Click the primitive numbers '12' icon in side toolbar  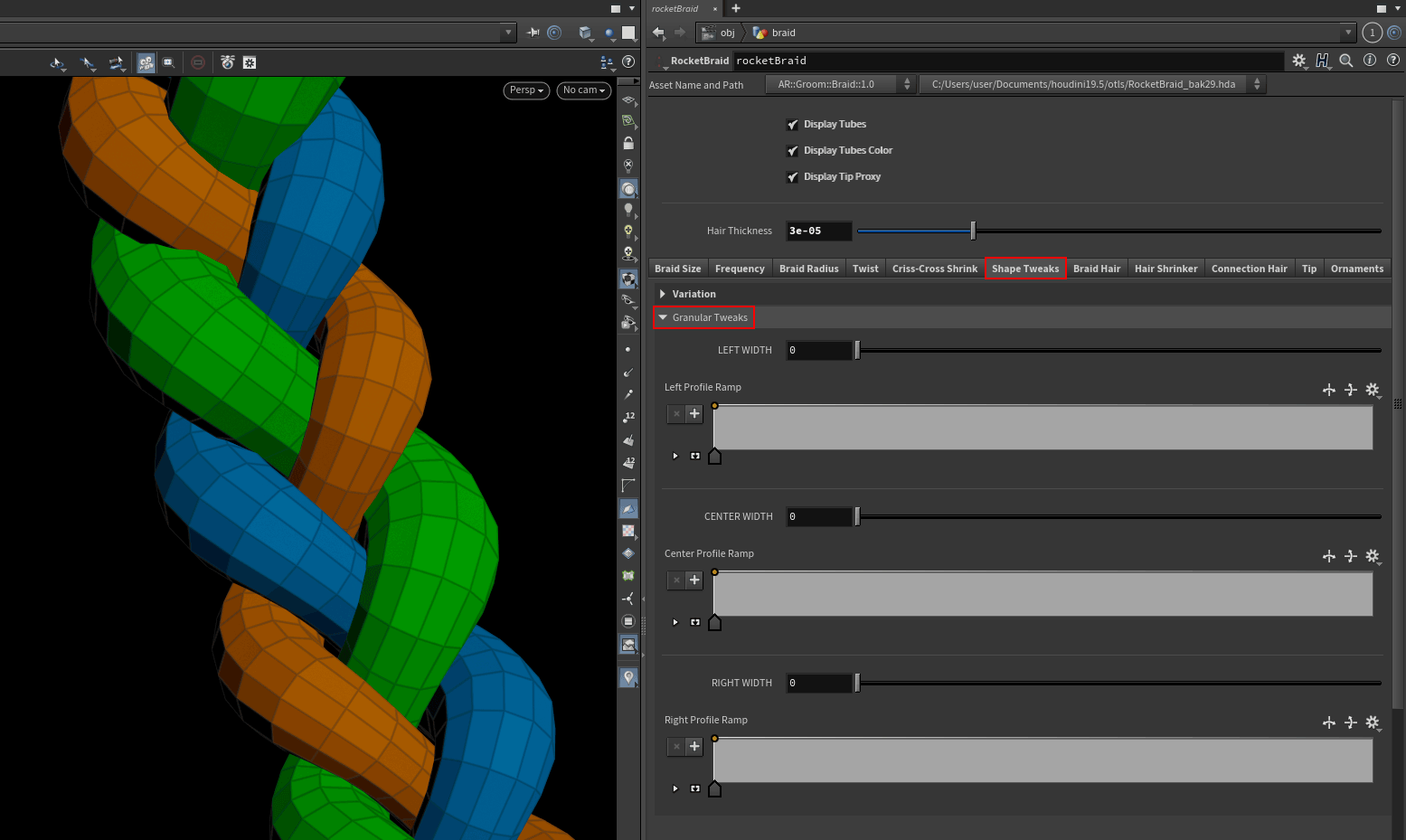coord(628,462)
